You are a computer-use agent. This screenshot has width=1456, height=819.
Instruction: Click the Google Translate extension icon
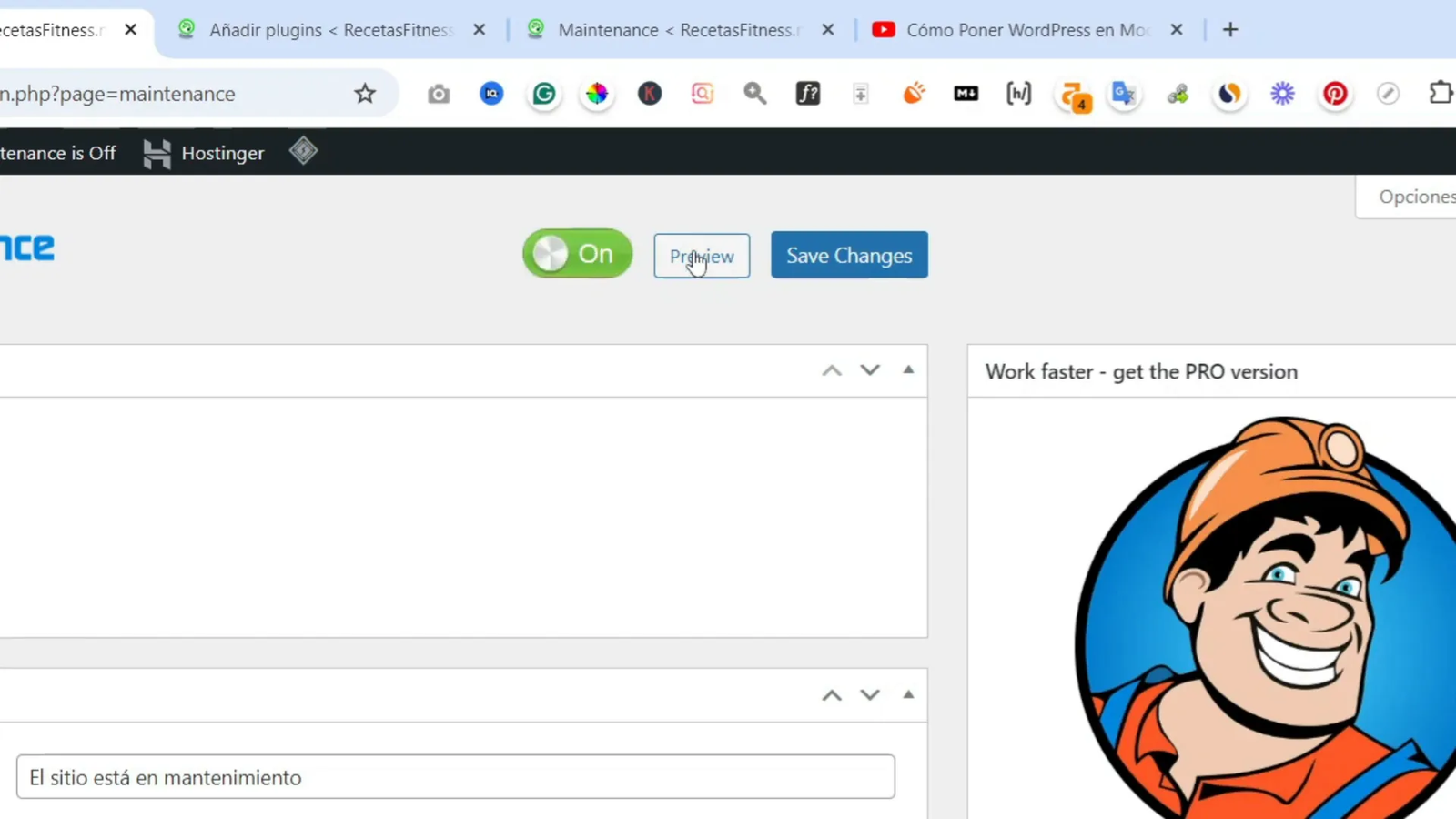pos(1124,93)
